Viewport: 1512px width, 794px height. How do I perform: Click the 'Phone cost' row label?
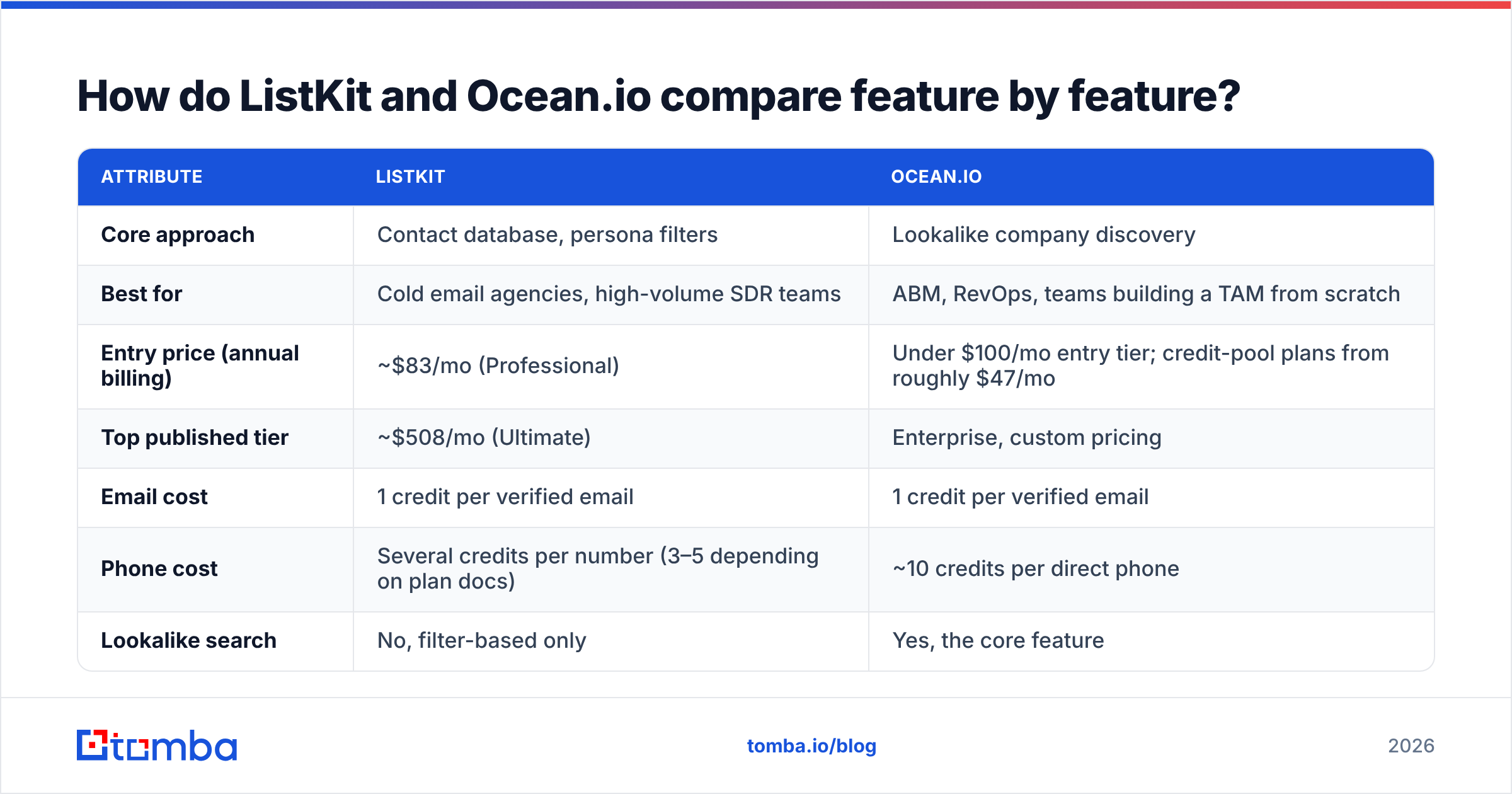[159, 569]
